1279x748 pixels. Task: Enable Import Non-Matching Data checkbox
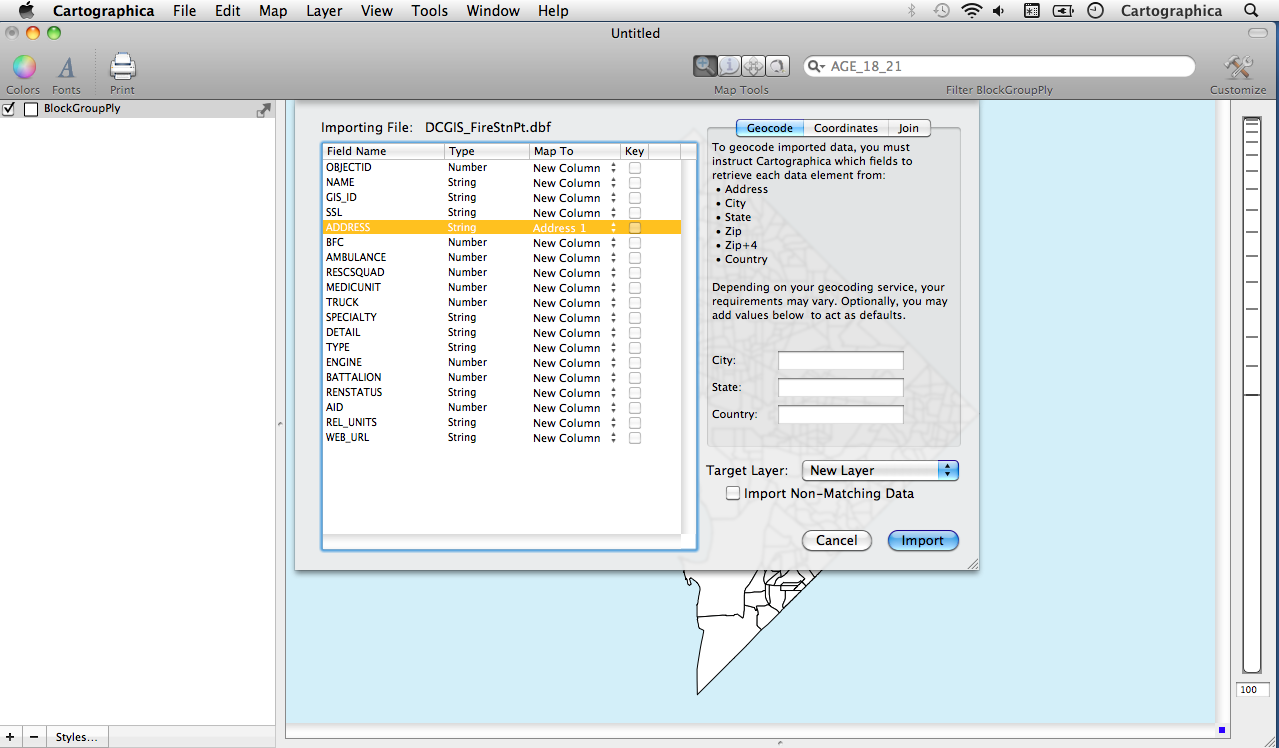(733, 493)
